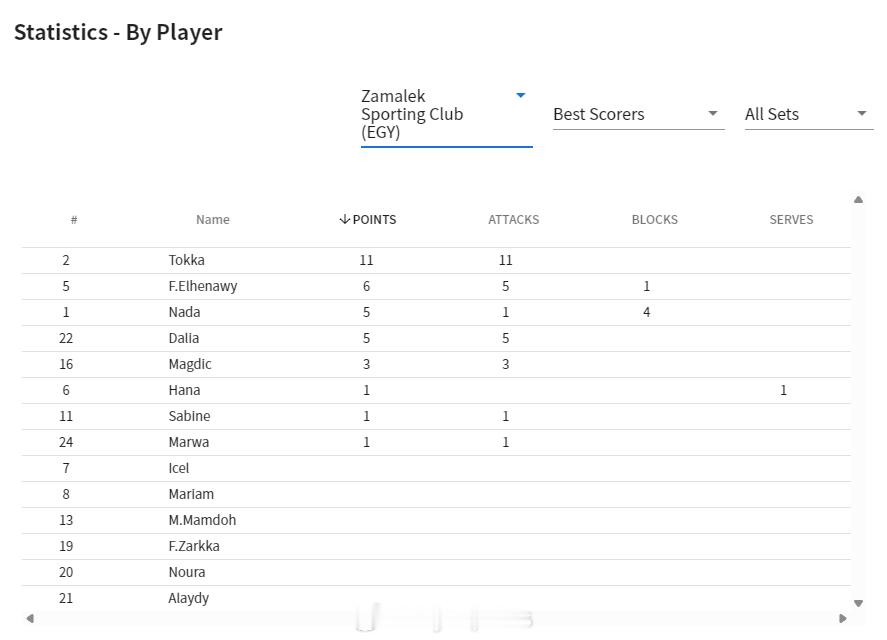Click the Hana player name
Screen dimensions: 887x640
tap(184, 390)
